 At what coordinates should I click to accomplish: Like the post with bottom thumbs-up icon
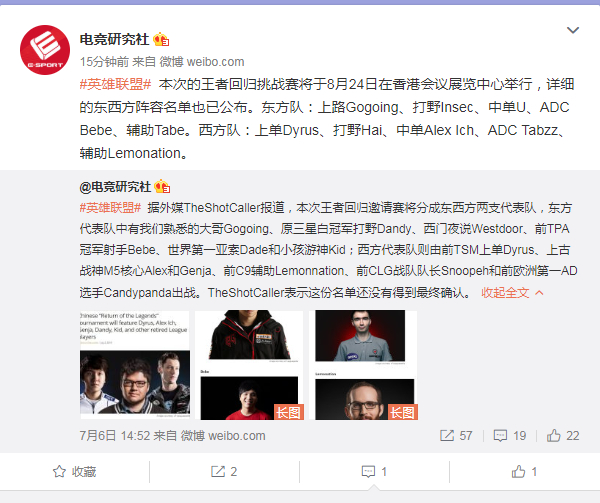(x=524, y=472)
